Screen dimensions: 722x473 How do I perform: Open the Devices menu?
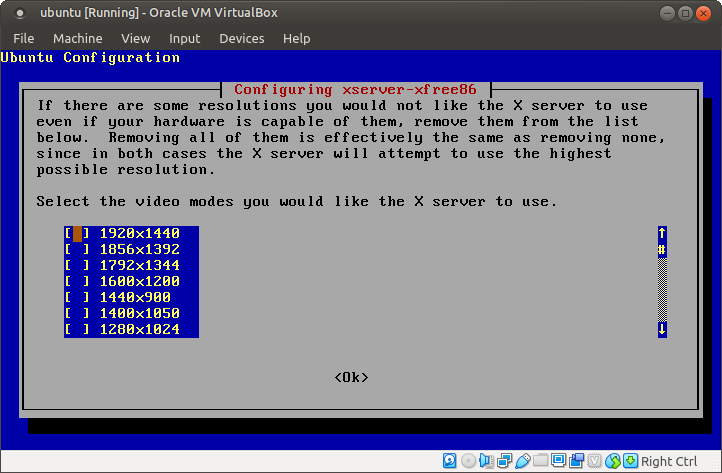[242, 38]
